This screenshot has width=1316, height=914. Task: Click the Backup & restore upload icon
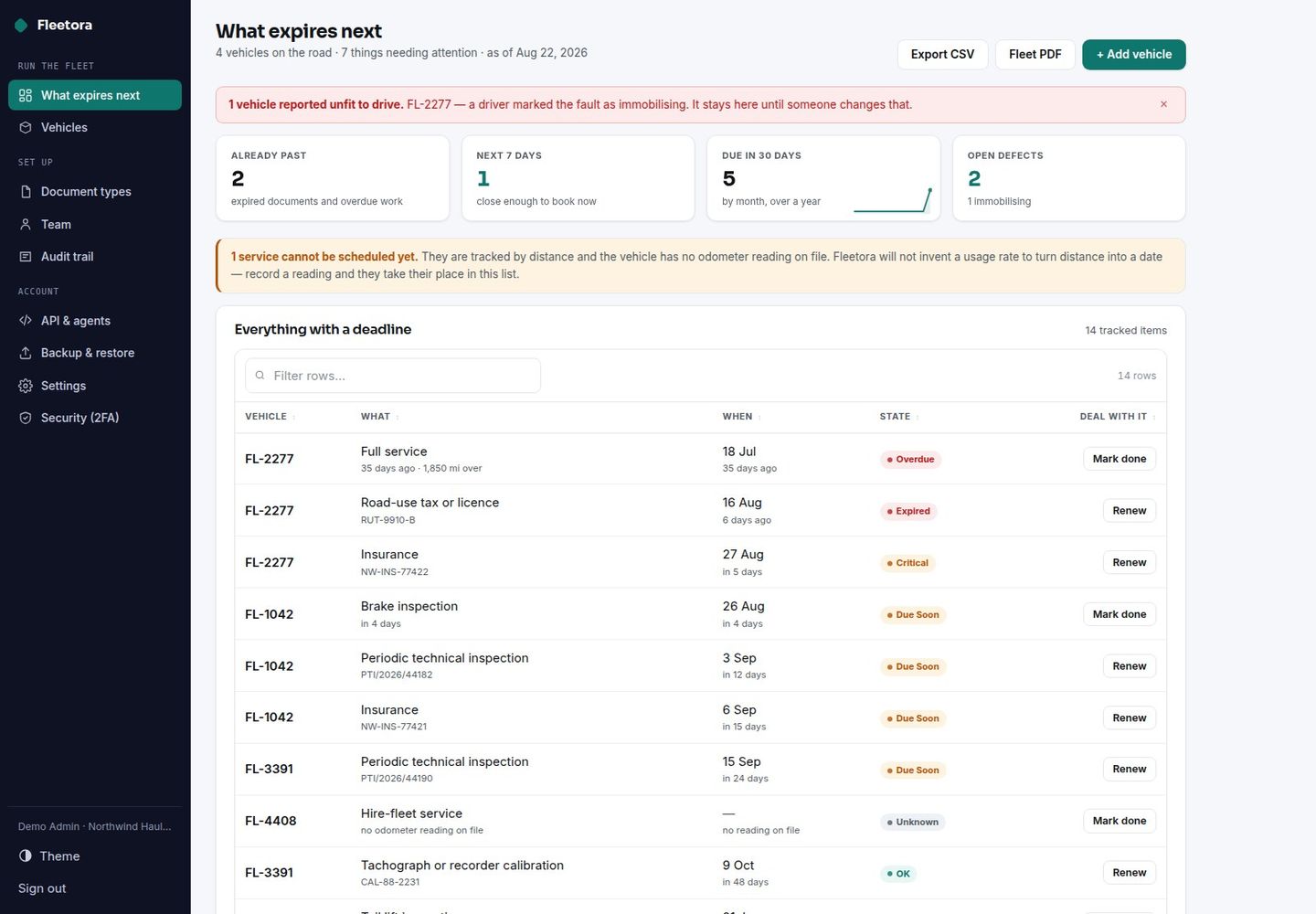coord(26,353)
